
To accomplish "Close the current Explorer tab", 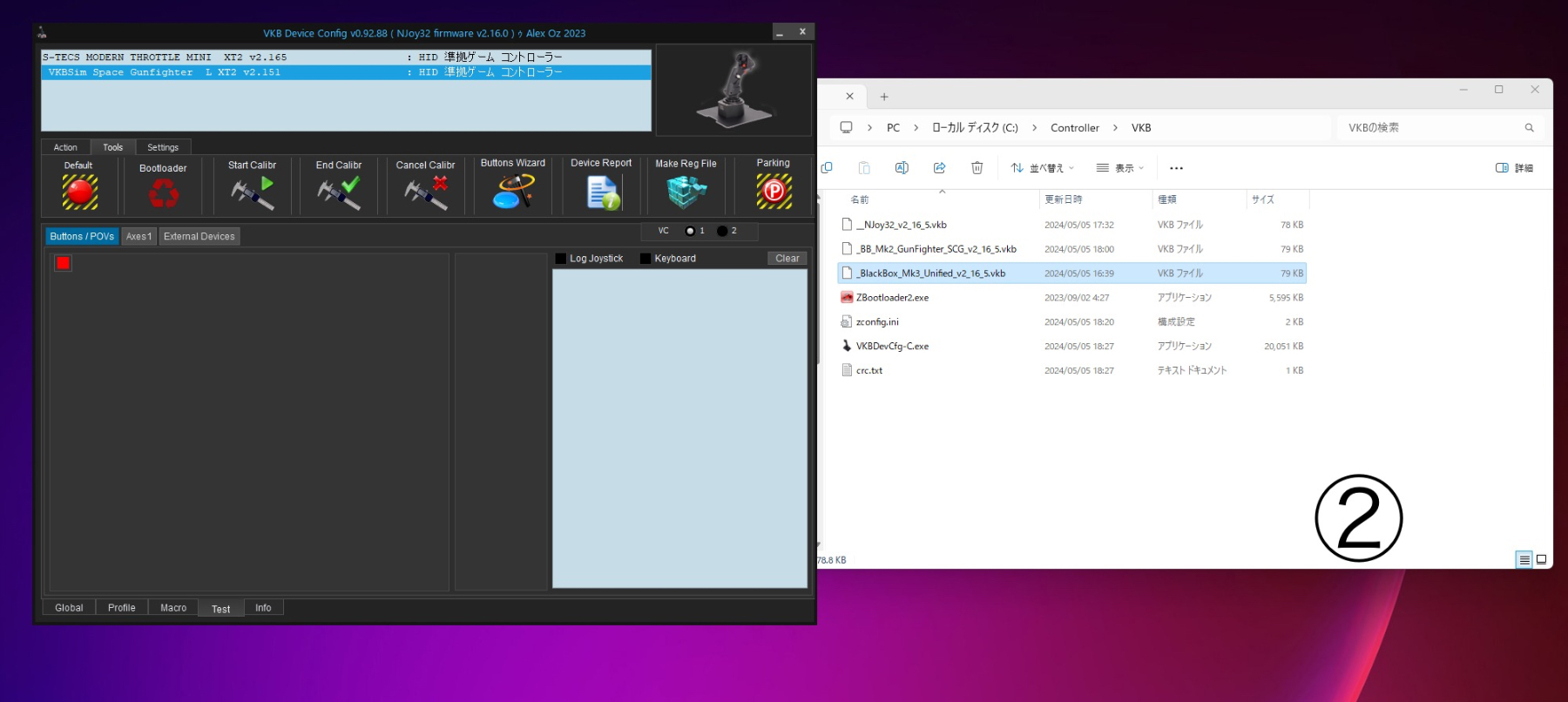I will coord(849,96).
